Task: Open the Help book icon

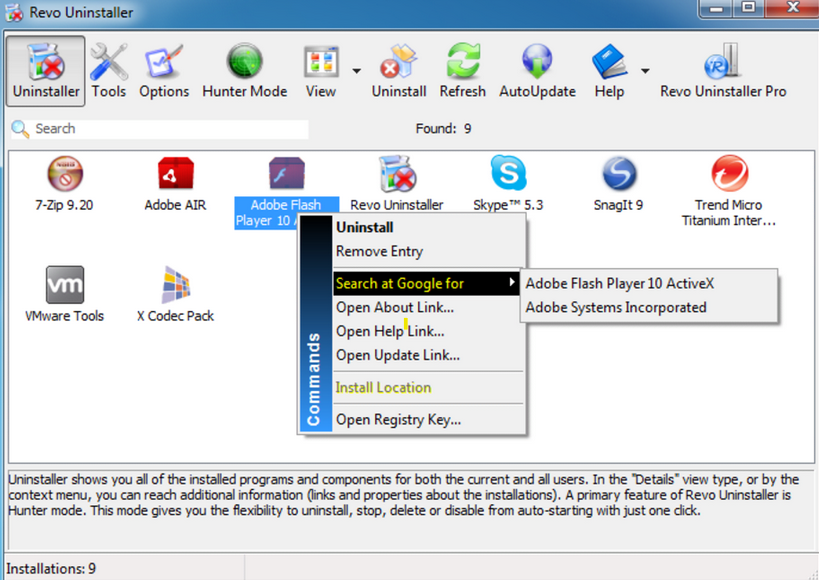Action: (609, 62)
